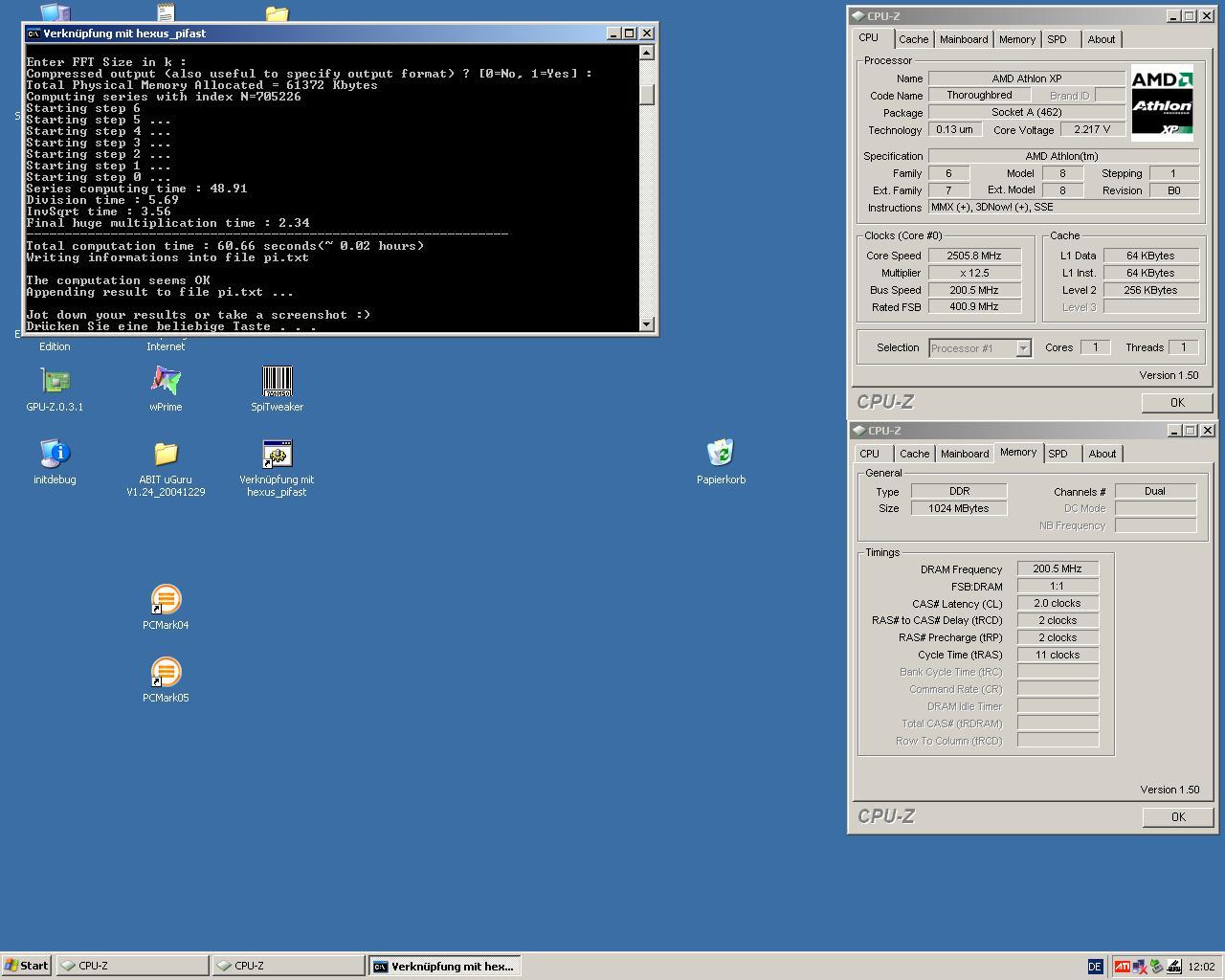Viewport: 1225px width, 980px height.
Task: Click the Core Speed value 2505.8 MHz
Action: coord(974,256)
